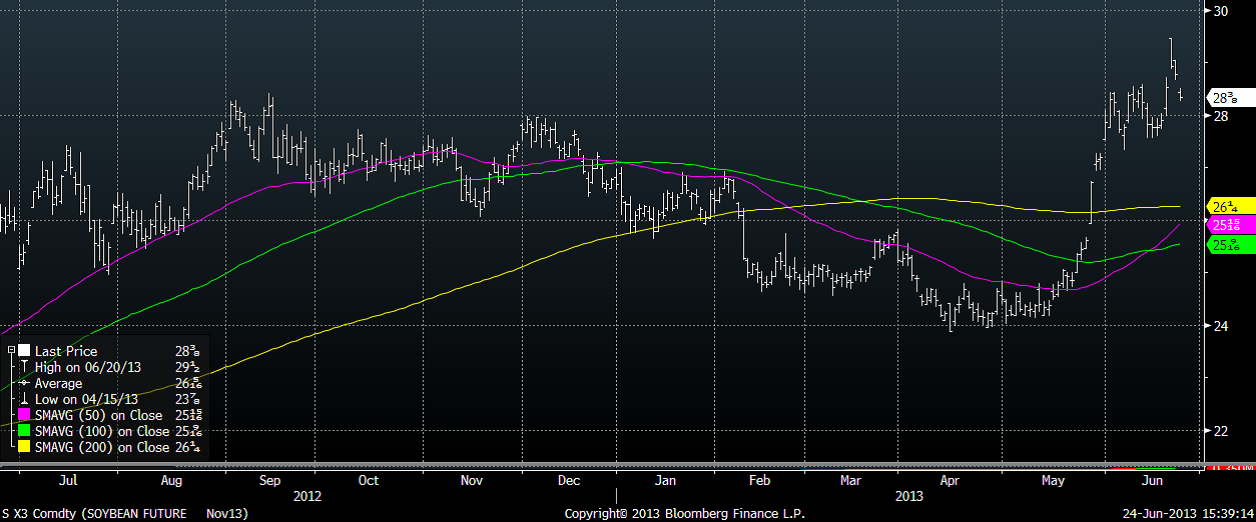Image resolution: width=1256 pixels, height=522 pixels.
Task: Collapse the legend tree expander box
Action: [10, 351]
